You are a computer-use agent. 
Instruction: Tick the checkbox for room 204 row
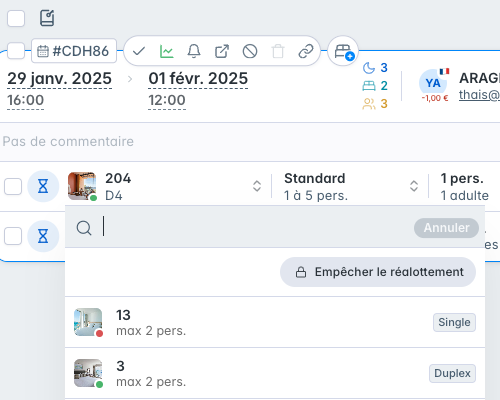(x=13, y=186)
